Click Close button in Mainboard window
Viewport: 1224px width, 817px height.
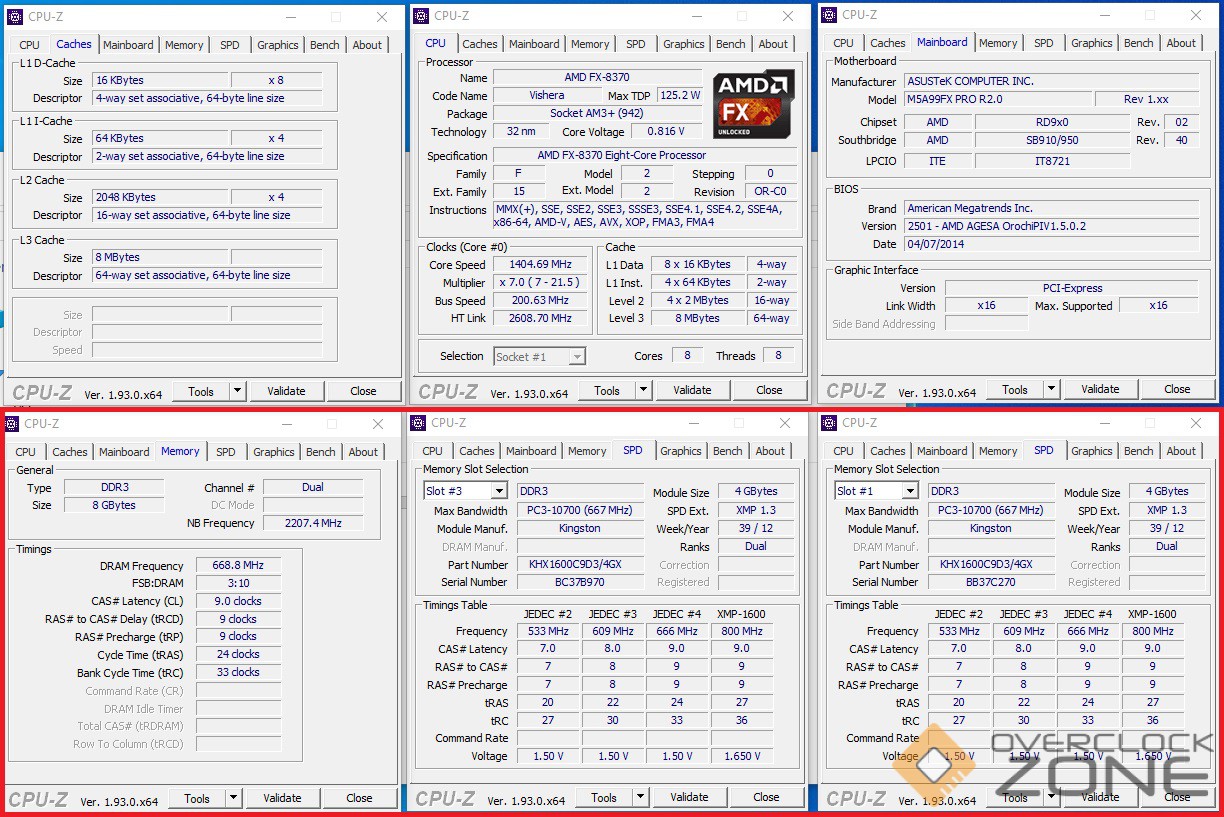click(x=1178, y=389)
